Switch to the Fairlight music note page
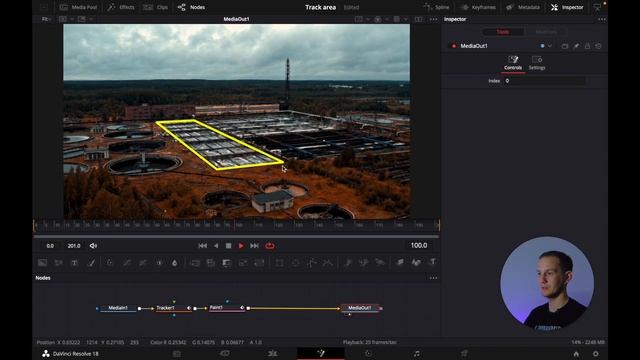640x360 pixels. point(416,353)
